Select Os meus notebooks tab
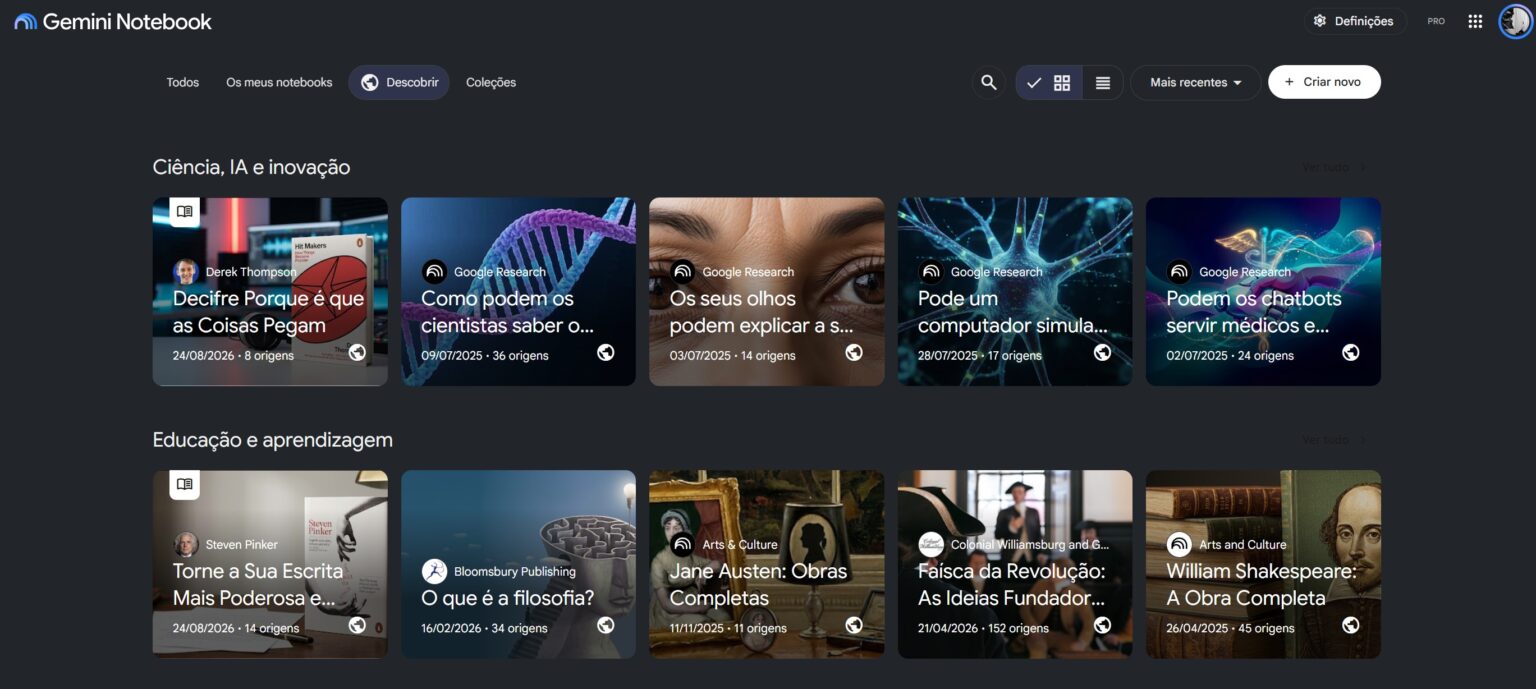This screenshot has height=689, width=1536. coord(279,83)
